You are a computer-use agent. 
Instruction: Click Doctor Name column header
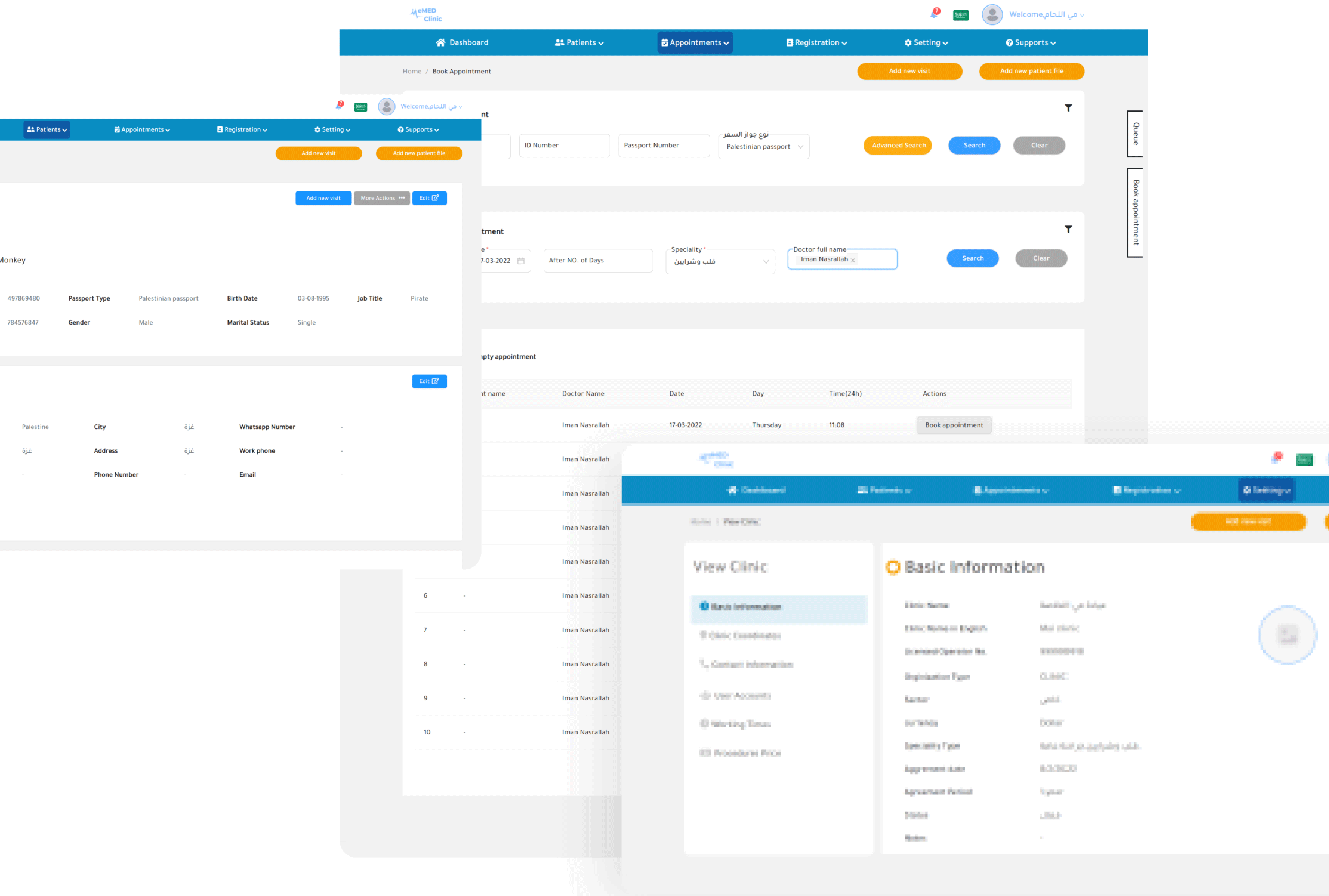pyautogui.click(x=583, y=394)
